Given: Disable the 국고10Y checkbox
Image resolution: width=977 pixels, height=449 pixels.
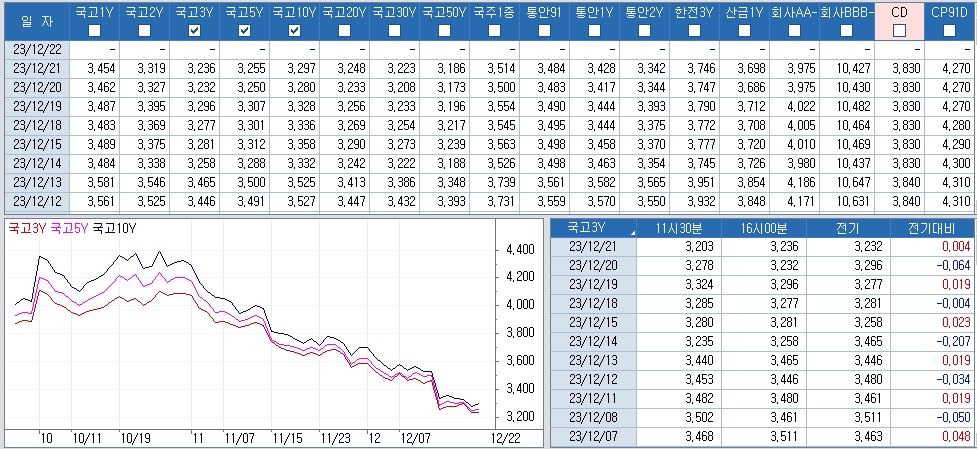Looking at the screenshot, I should click(x=294, y=31).
